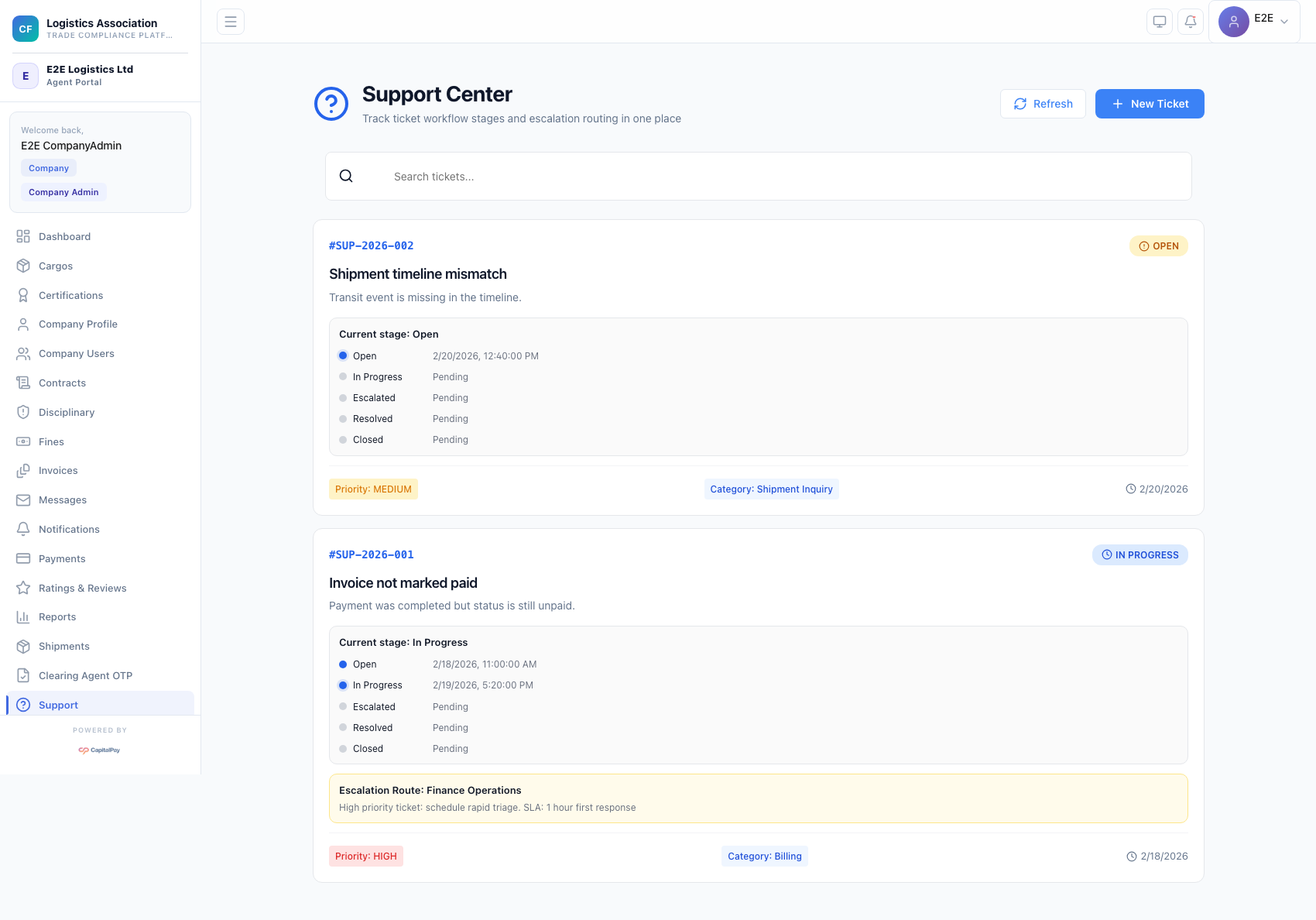Click the Cargos box icon in sidebar

pyautogui.click(x=23, y=266)
